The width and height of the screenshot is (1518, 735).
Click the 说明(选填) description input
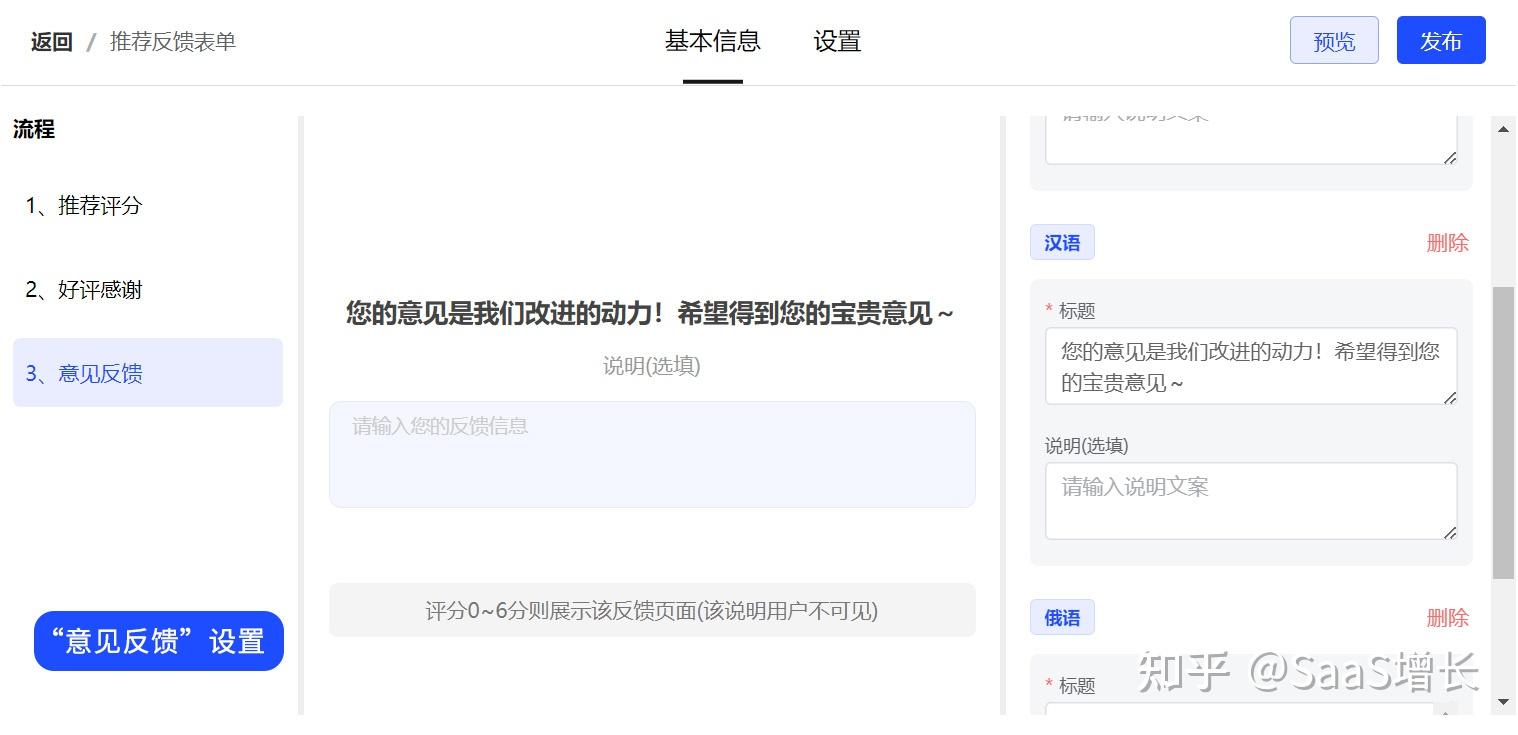[x=1250, y=500]
